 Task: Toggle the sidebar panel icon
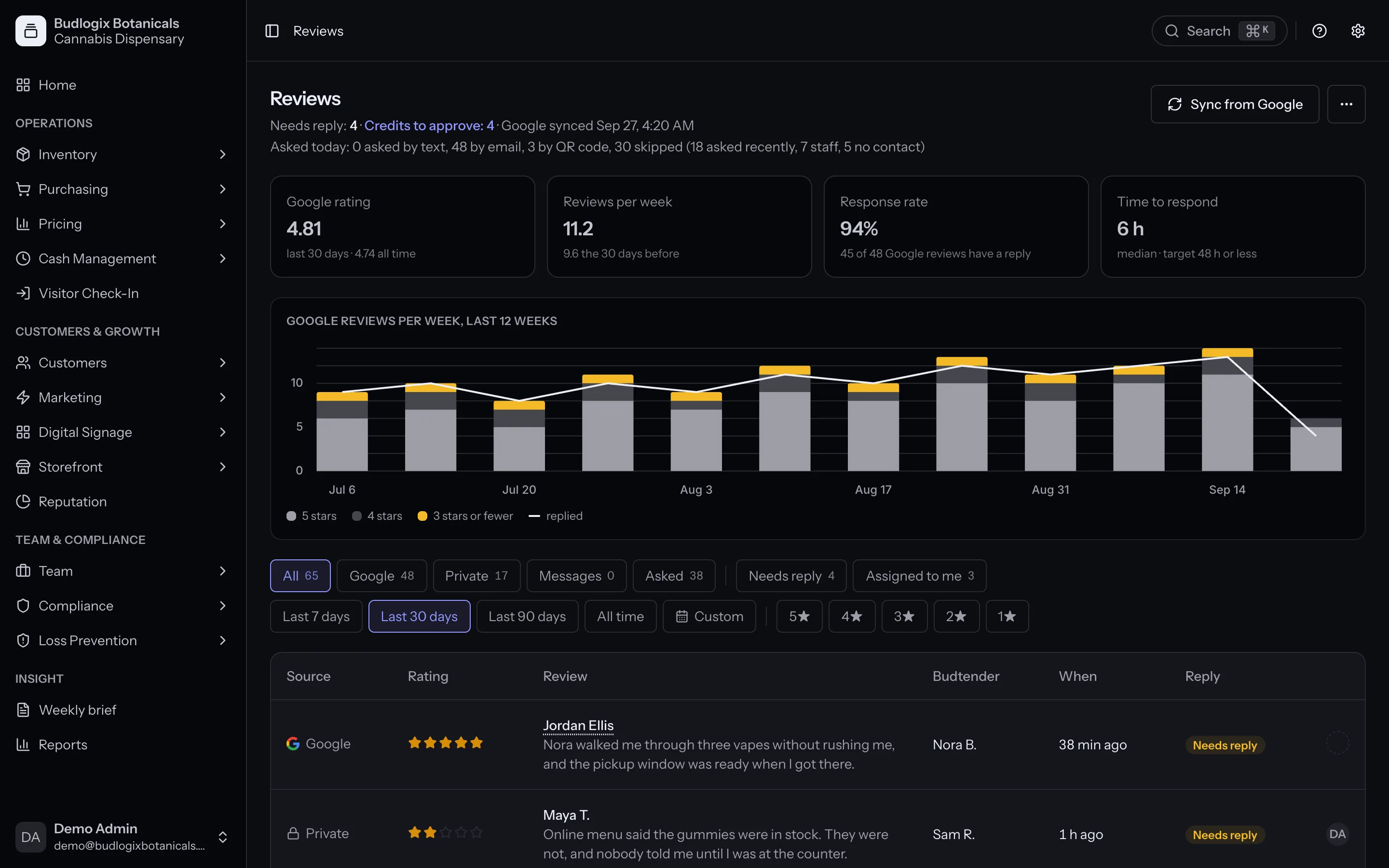272,31
